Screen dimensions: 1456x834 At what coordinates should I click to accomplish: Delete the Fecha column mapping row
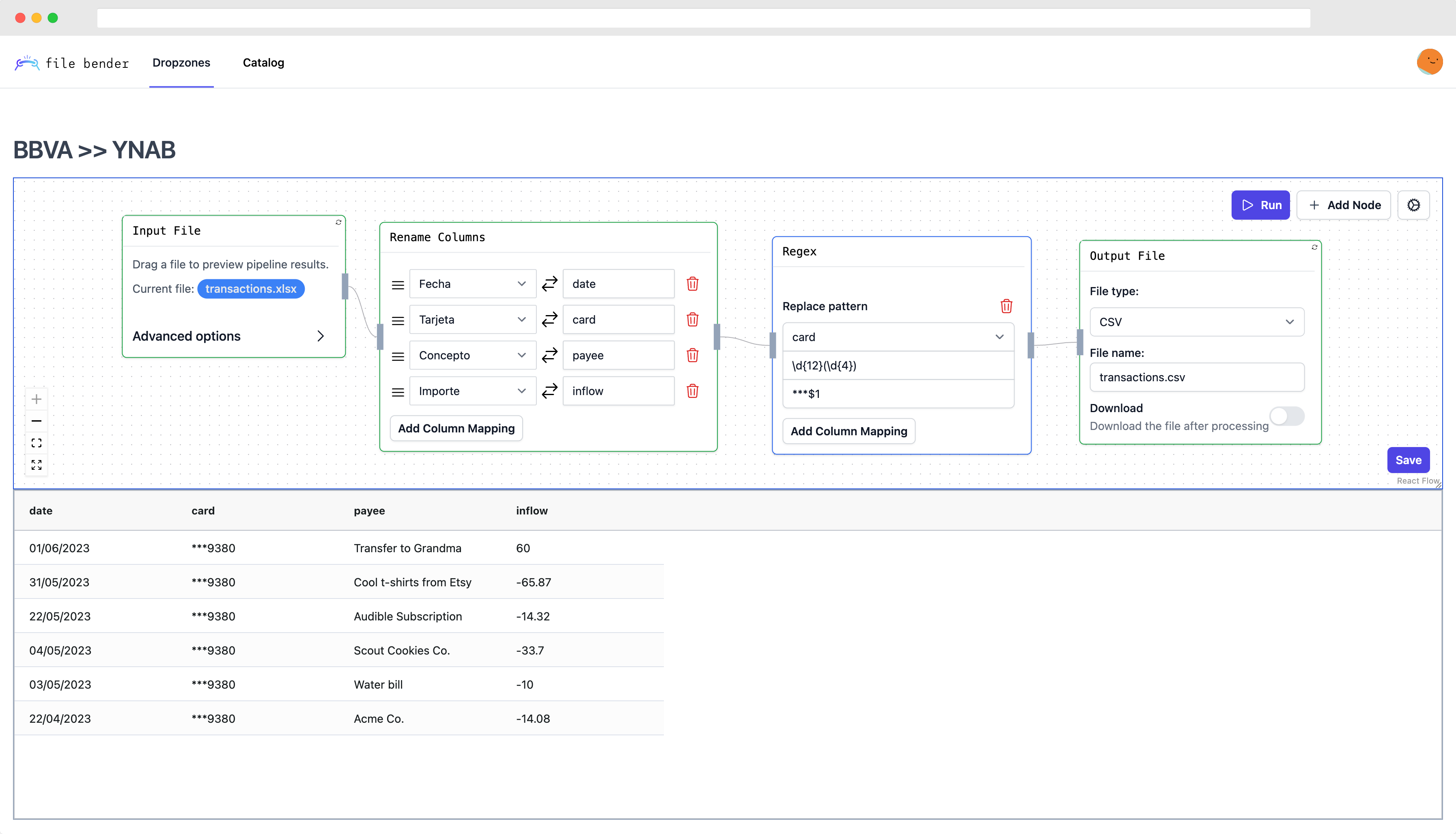point(692,283)
